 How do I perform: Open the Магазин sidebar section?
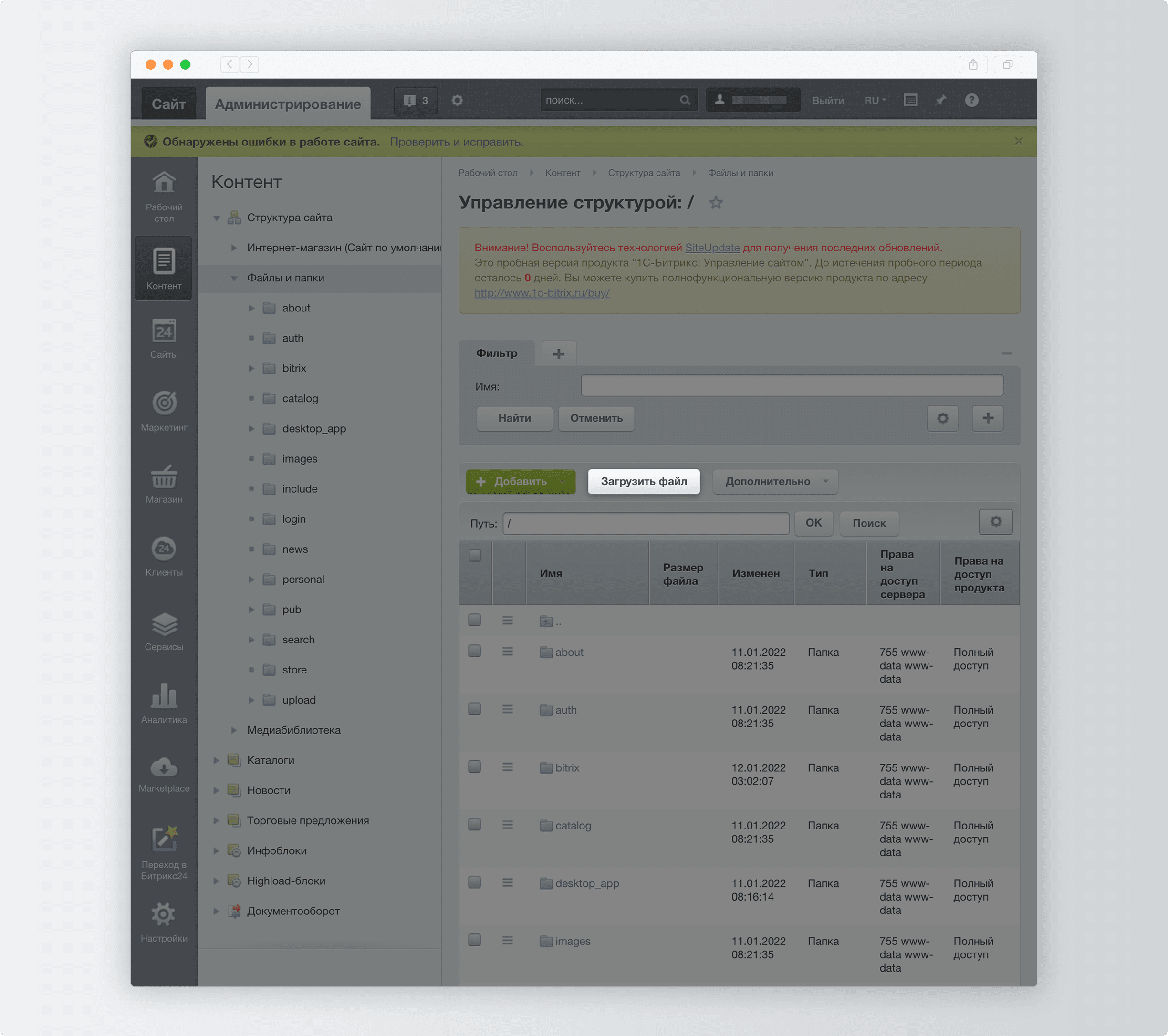[164, 483]
